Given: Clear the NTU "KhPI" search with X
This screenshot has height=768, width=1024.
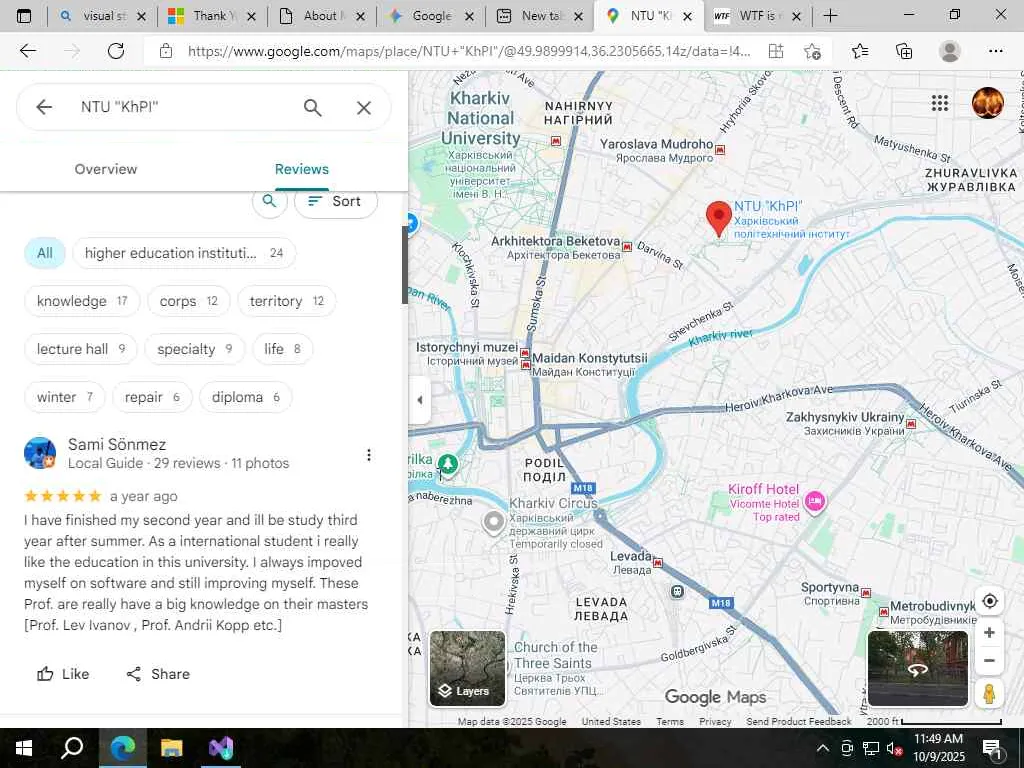Looking at the screenshot, I should point(364,108).
